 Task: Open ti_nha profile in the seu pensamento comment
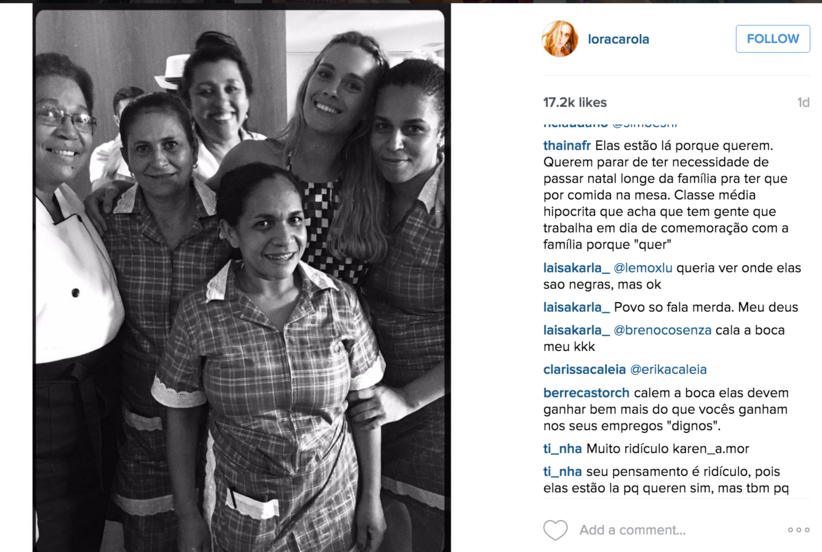tap(562, 472)
